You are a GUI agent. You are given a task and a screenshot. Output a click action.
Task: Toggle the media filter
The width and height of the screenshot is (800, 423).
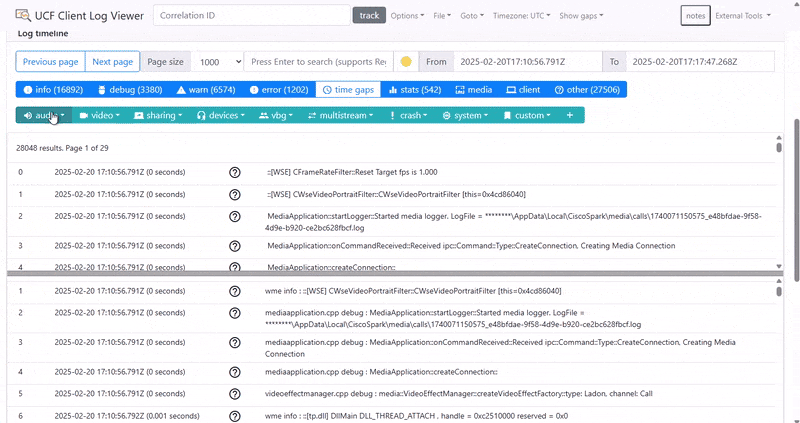473,90
